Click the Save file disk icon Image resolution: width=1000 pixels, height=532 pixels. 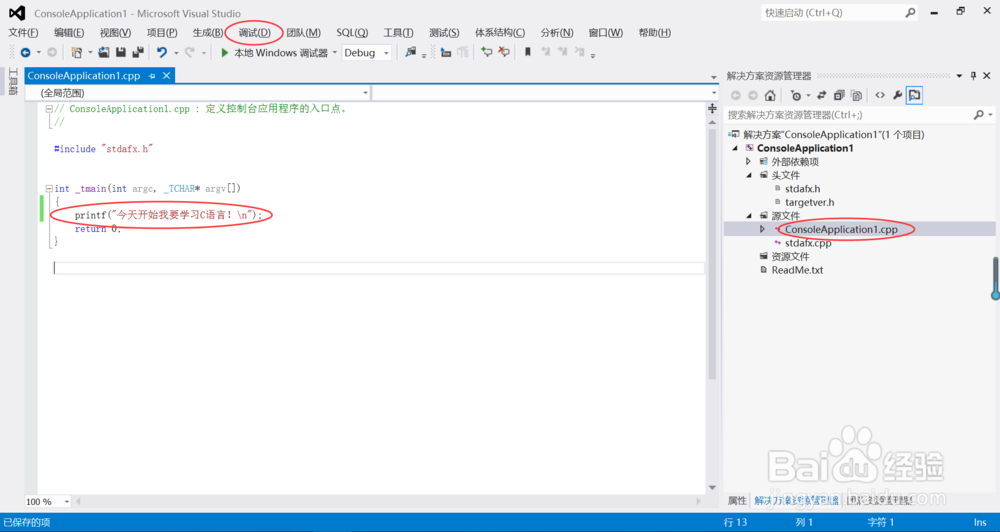(121, 53)
